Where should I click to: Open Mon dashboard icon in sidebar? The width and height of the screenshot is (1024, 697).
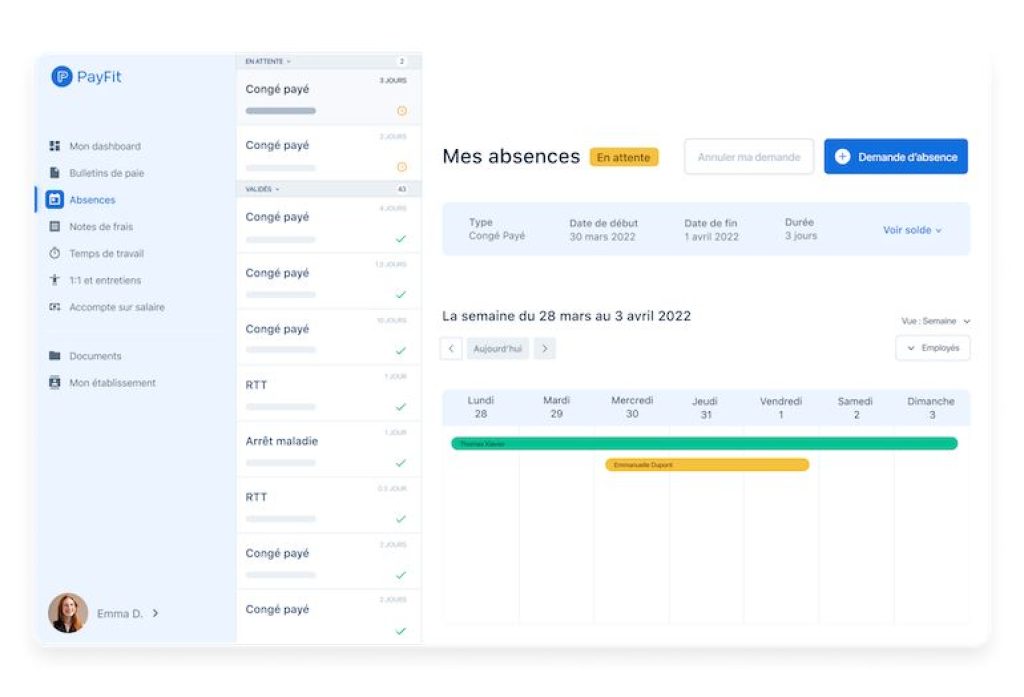click(x=55, y=146)
